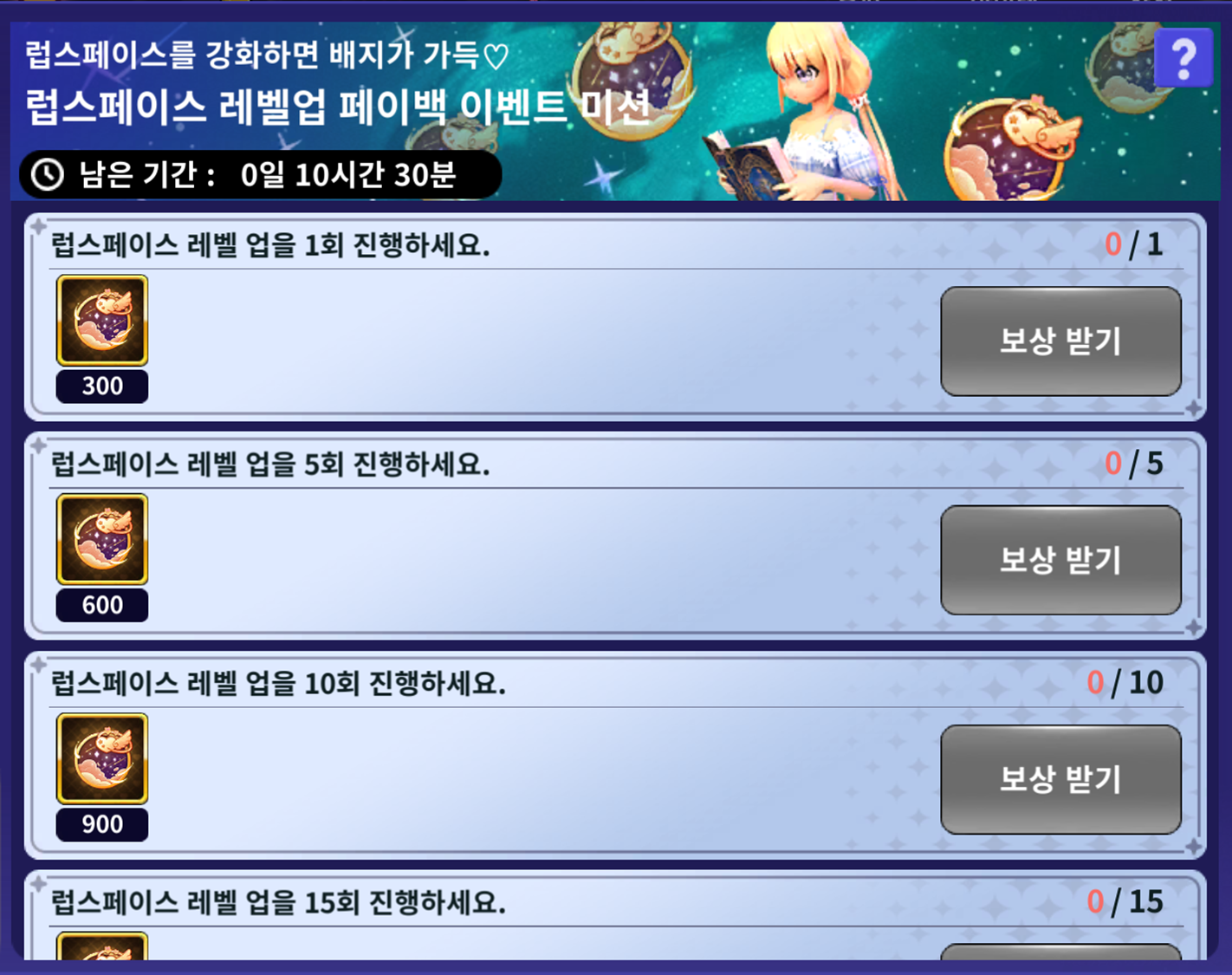Open the question mark help button
The image size is (1232, 975).
[1183, 57]
